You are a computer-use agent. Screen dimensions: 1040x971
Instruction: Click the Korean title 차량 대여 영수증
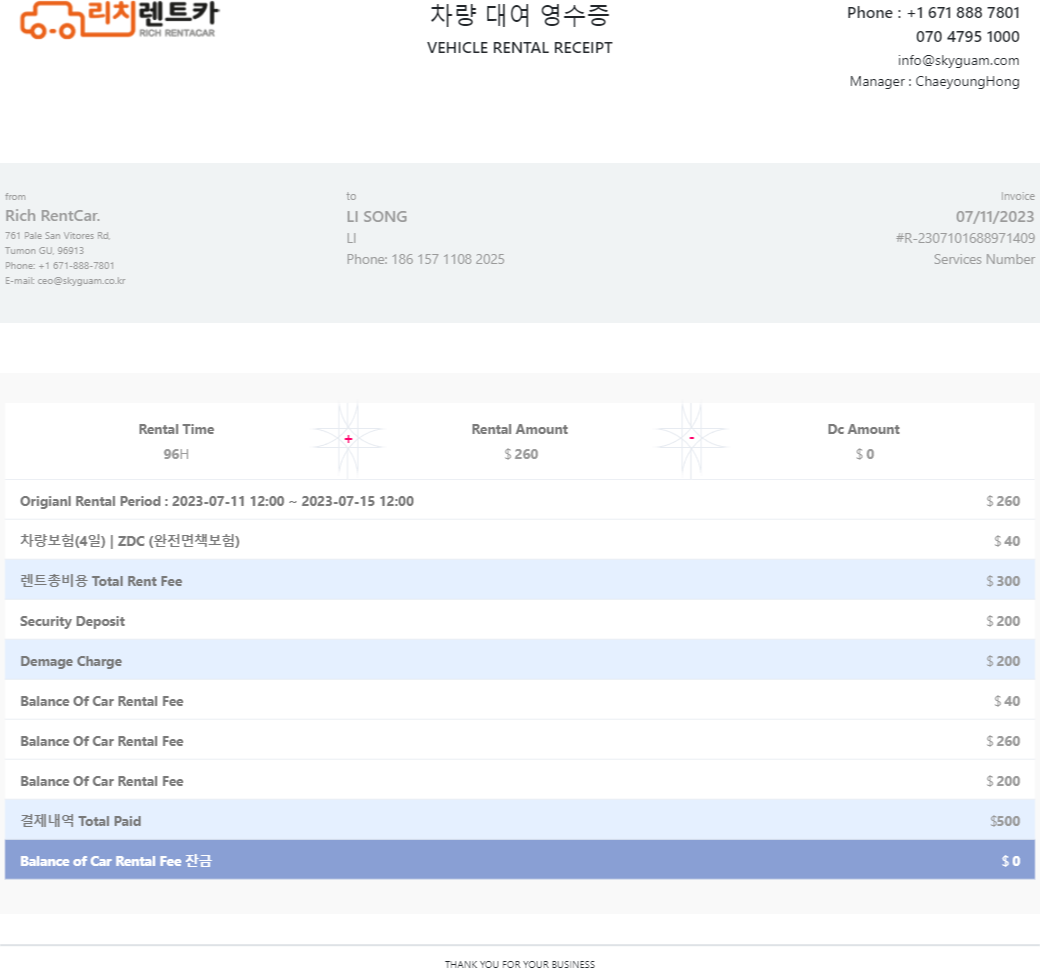coord(519,15)
